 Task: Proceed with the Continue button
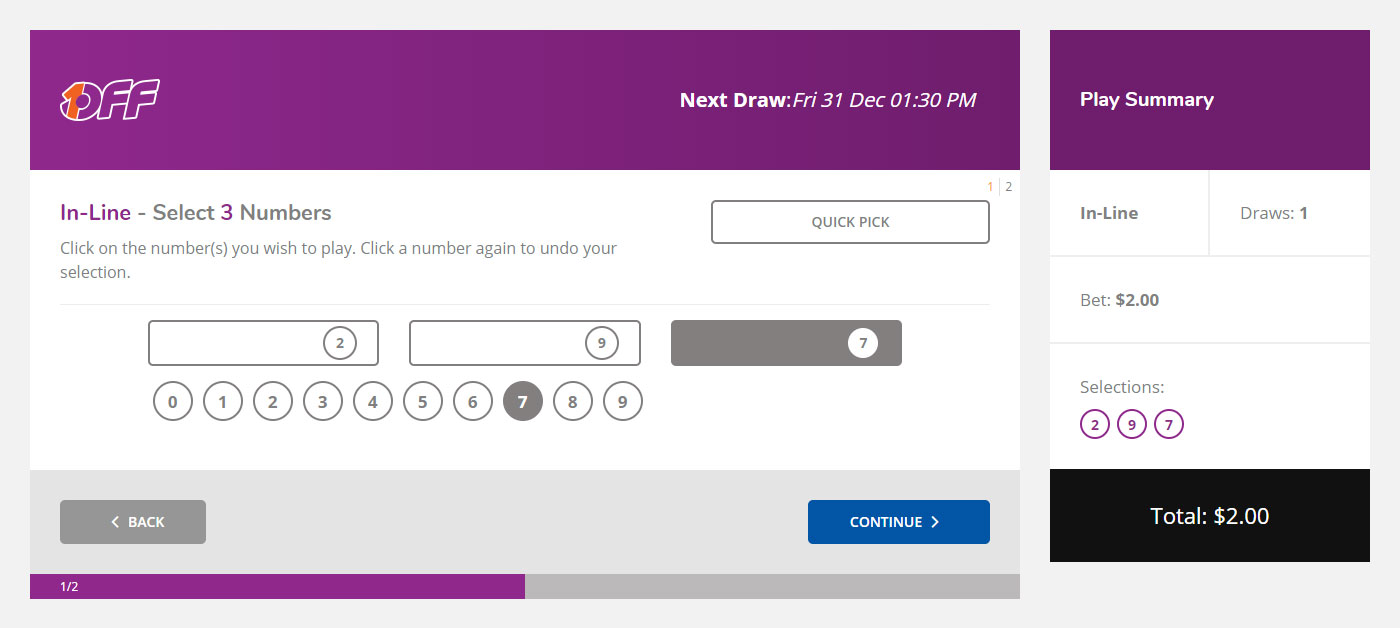coord(899,522)
